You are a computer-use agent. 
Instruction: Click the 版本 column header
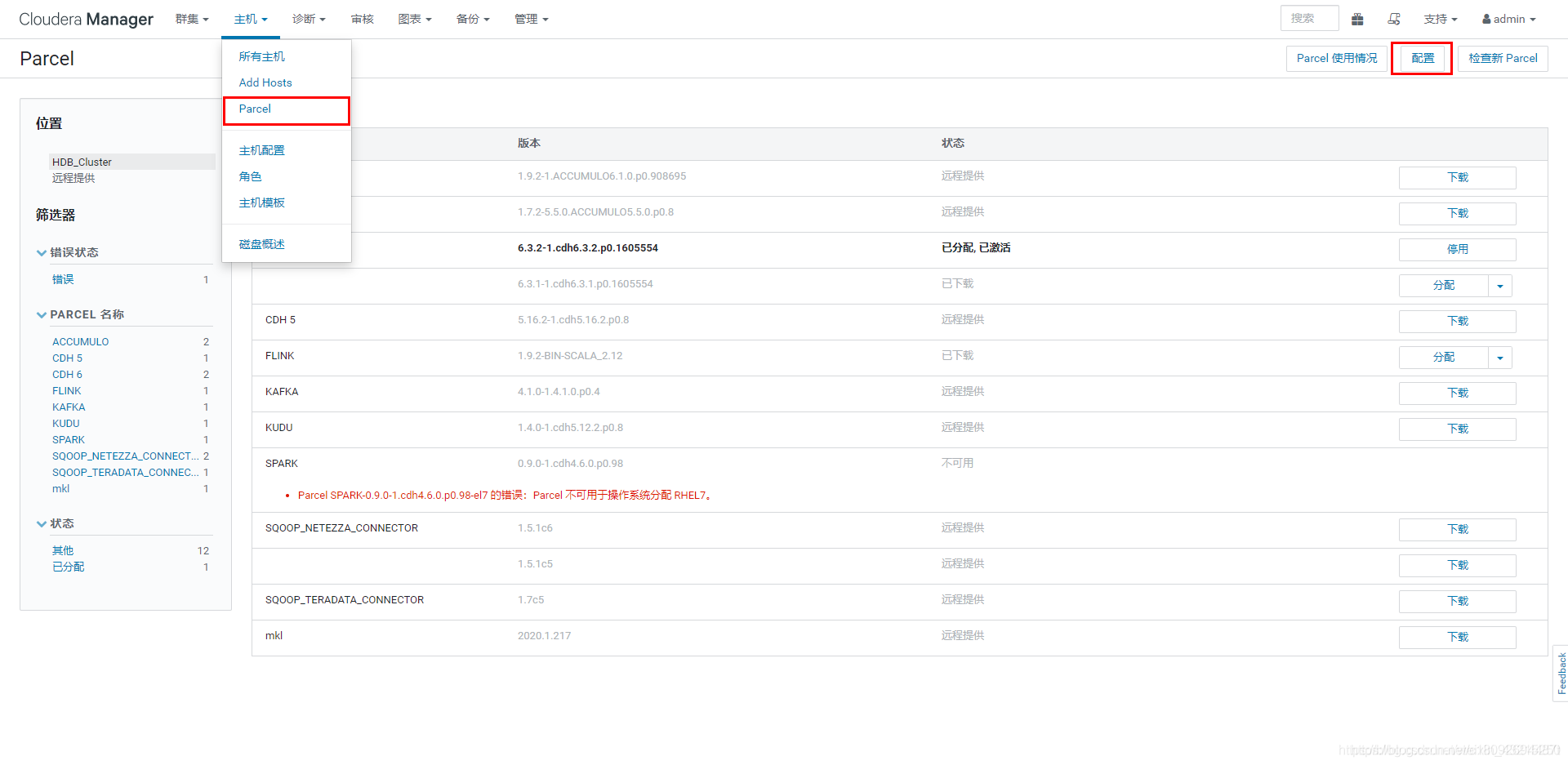528,144
